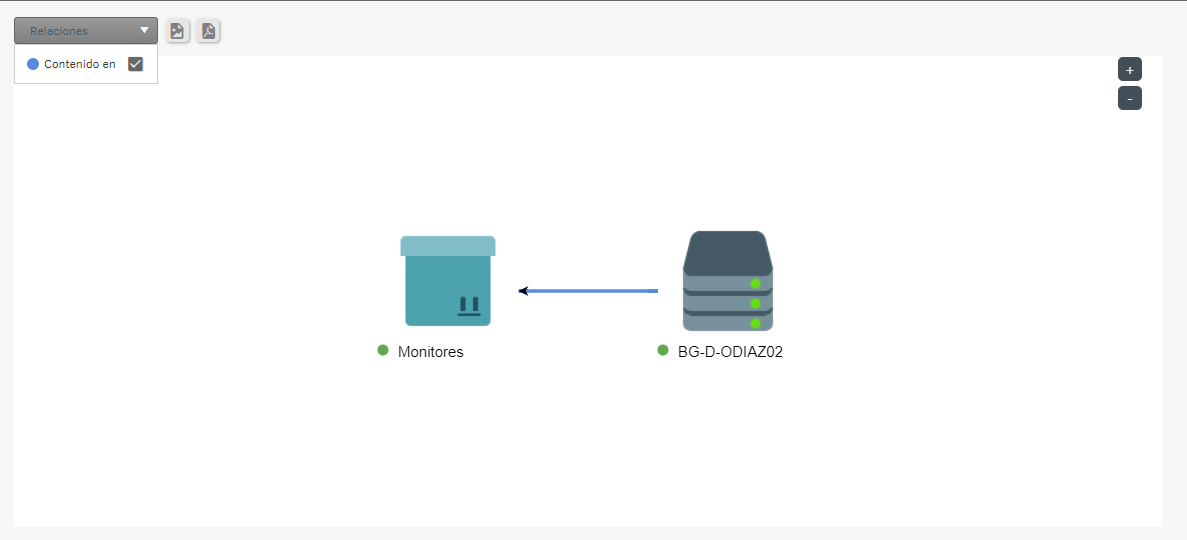Export the diagram as PDF
The height and width of the screenshot is (540, 1187).
click(208, 31)
